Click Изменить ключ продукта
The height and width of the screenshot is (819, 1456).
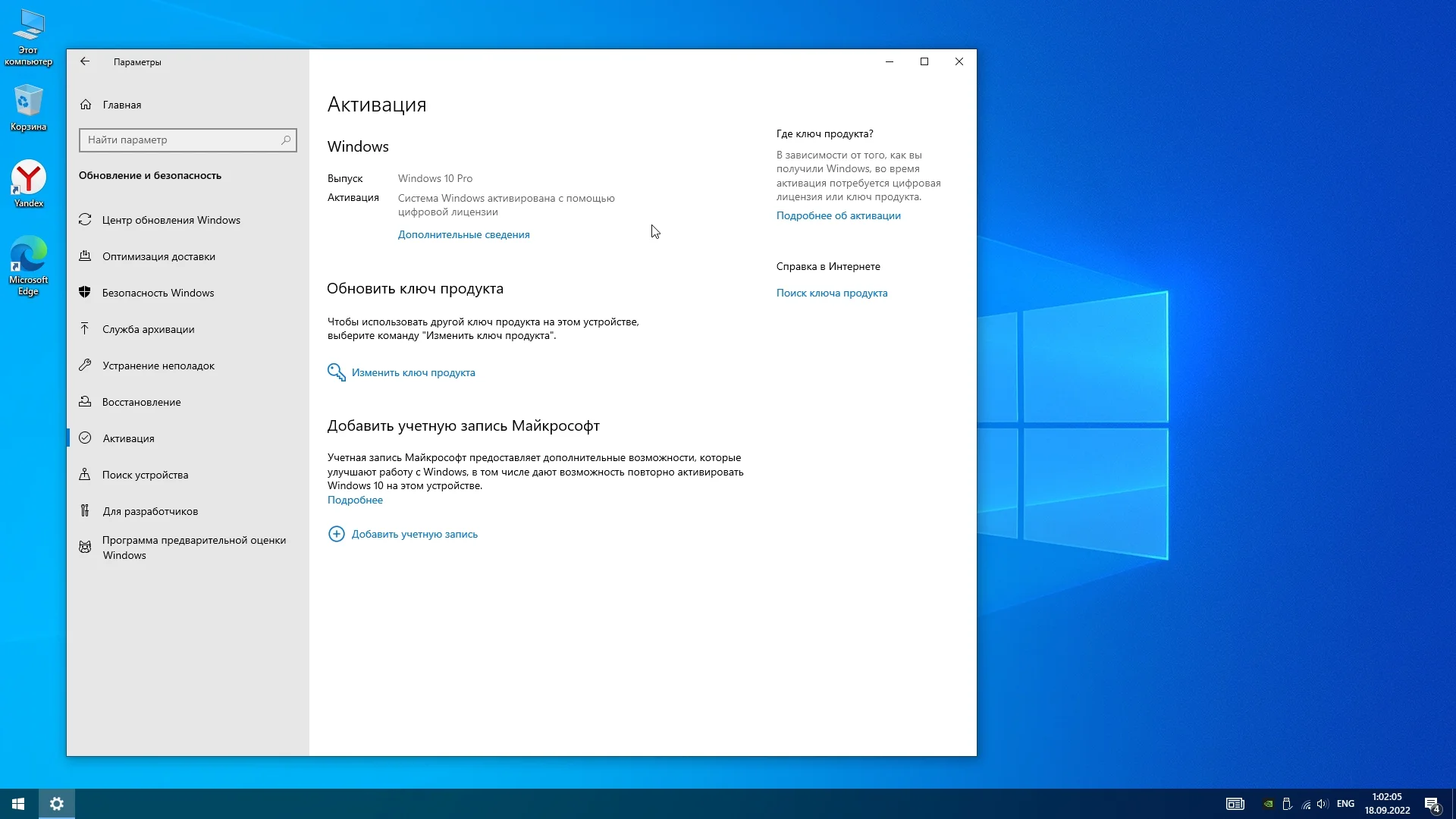point(413,372)
